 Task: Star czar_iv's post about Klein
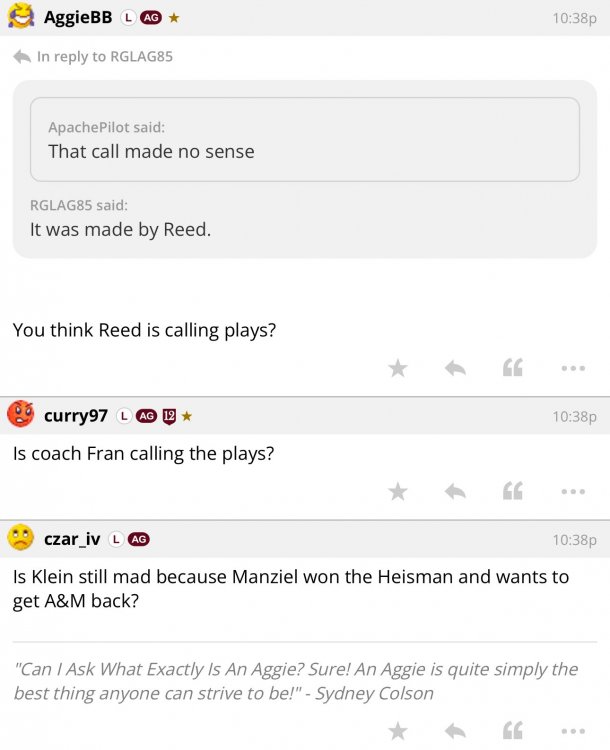[x=398, y=731]
